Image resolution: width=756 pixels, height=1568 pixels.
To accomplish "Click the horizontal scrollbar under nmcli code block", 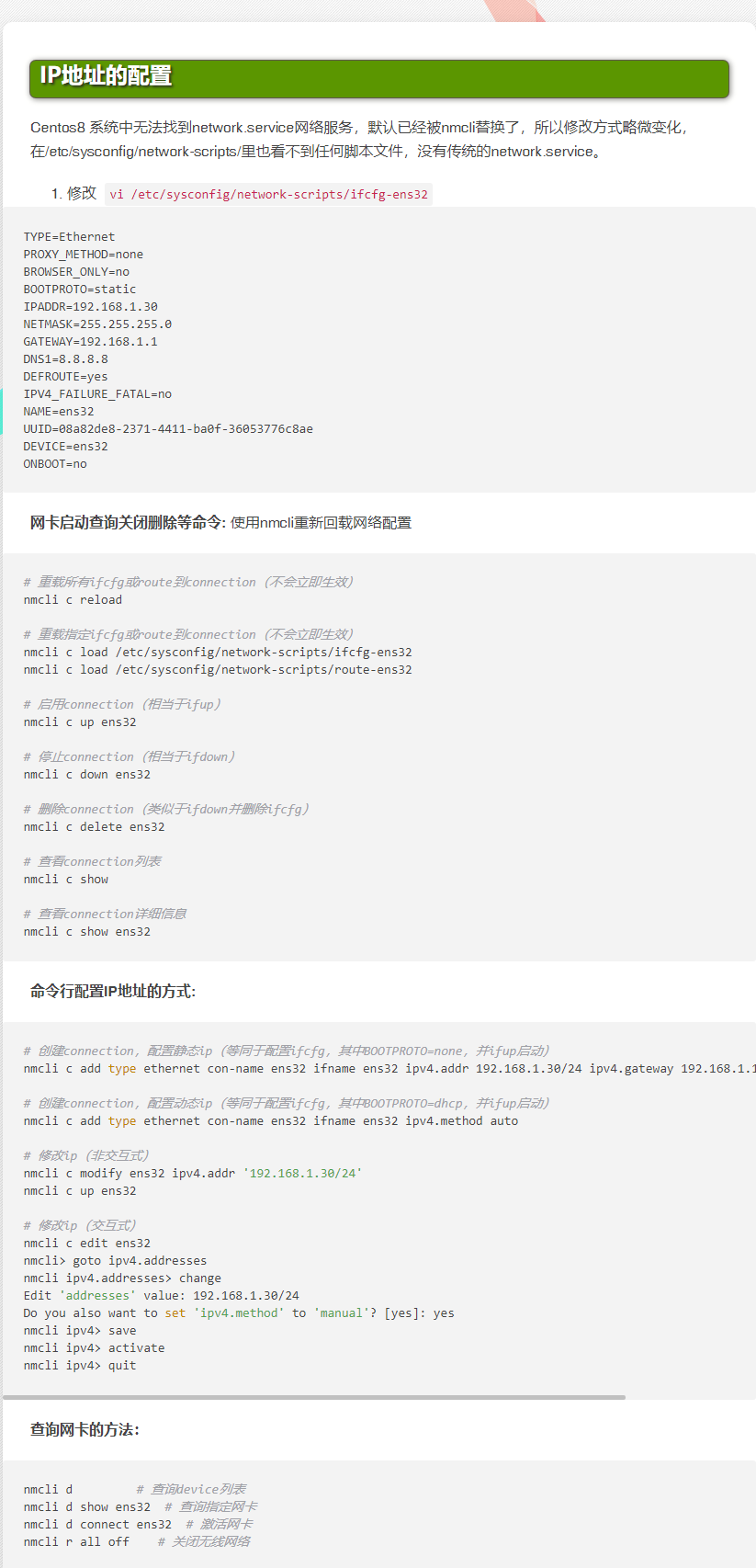I will 313,1397.
